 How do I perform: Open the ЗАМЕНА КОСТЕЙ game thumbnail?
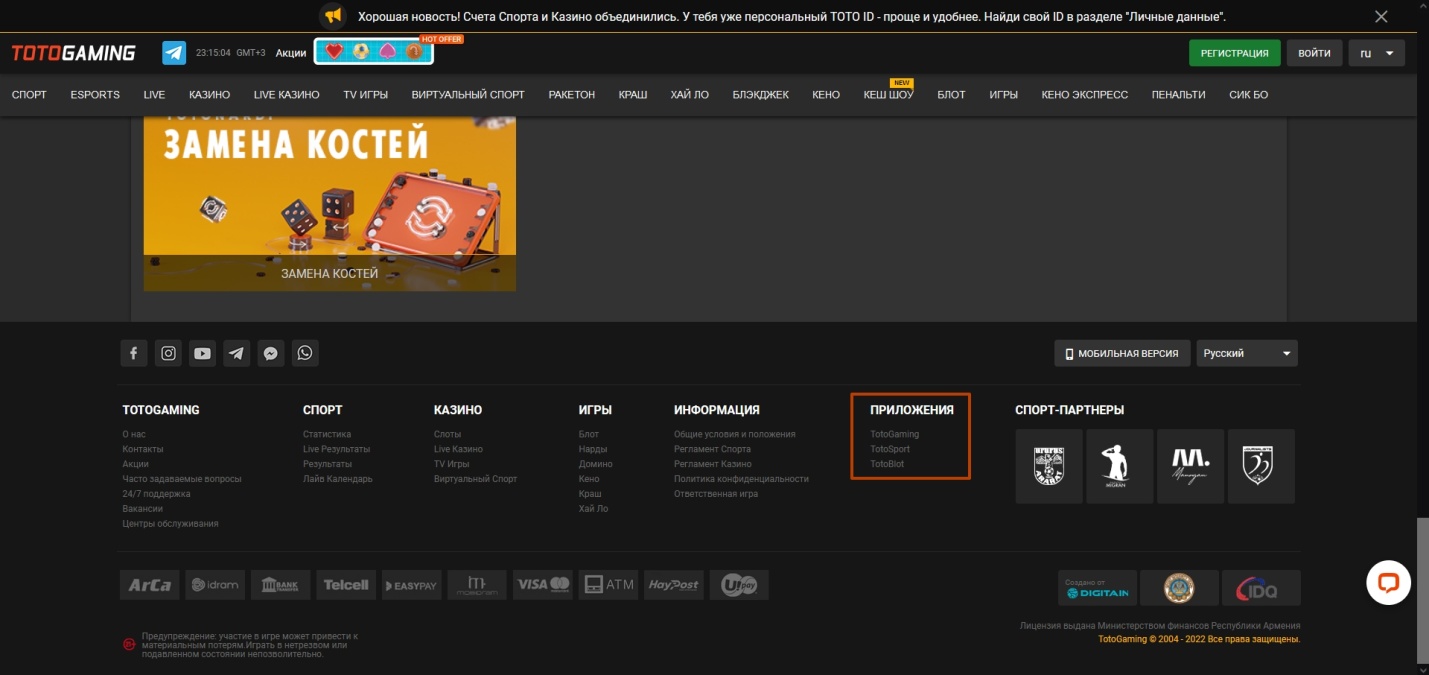(x=330, y=203)
